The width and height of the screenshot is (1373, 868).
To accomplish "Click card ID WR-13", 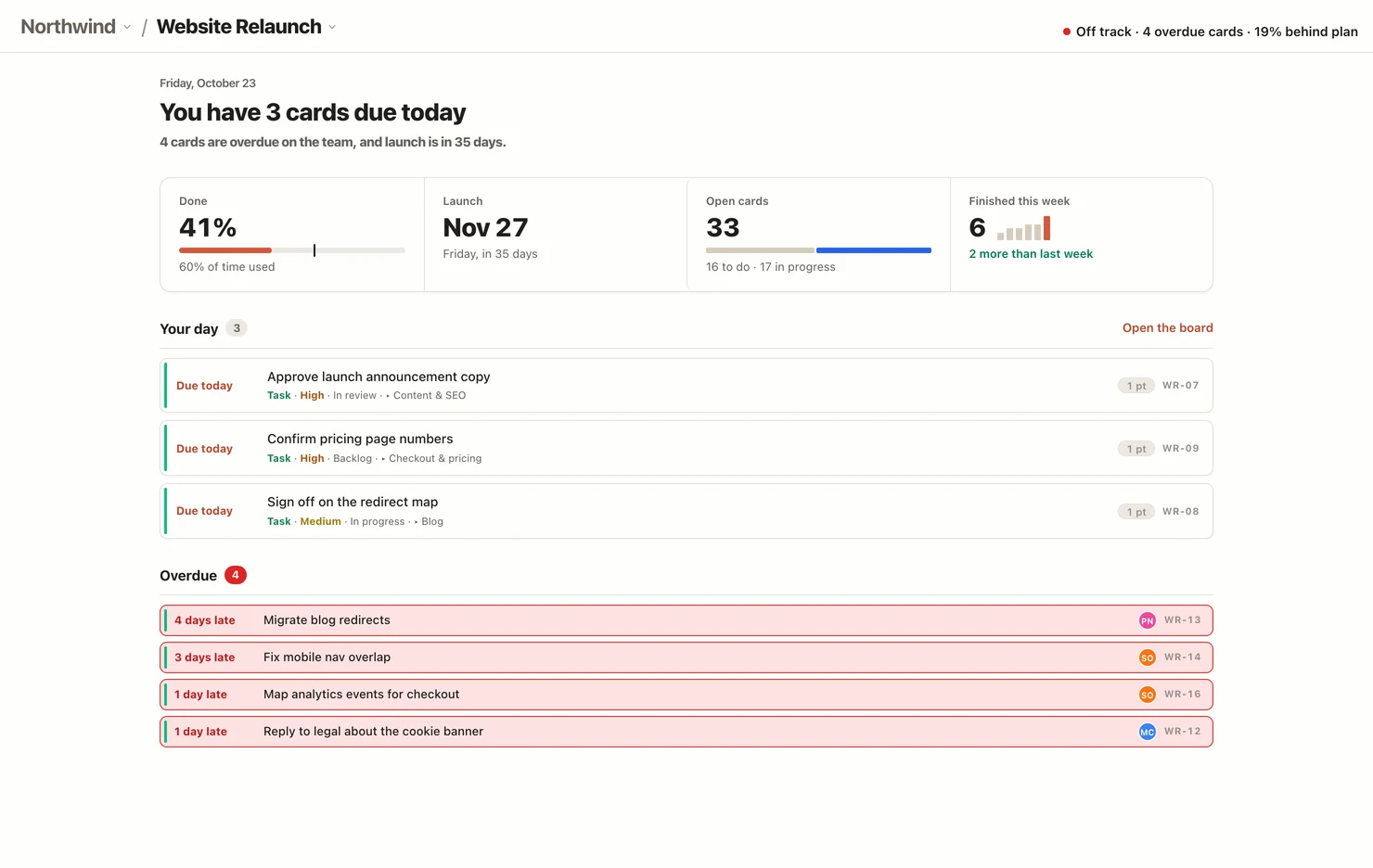I will click(x=1183, y=620).
